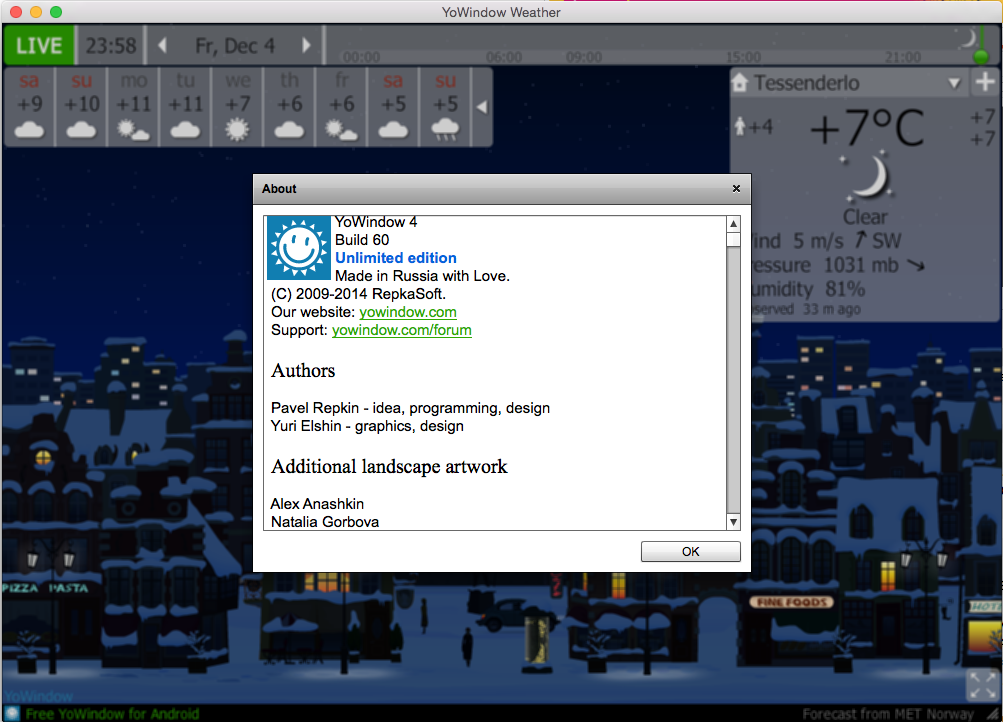The image size is (1003, 722).
Task: Go to previous day arrow
Action: [162, 46]
